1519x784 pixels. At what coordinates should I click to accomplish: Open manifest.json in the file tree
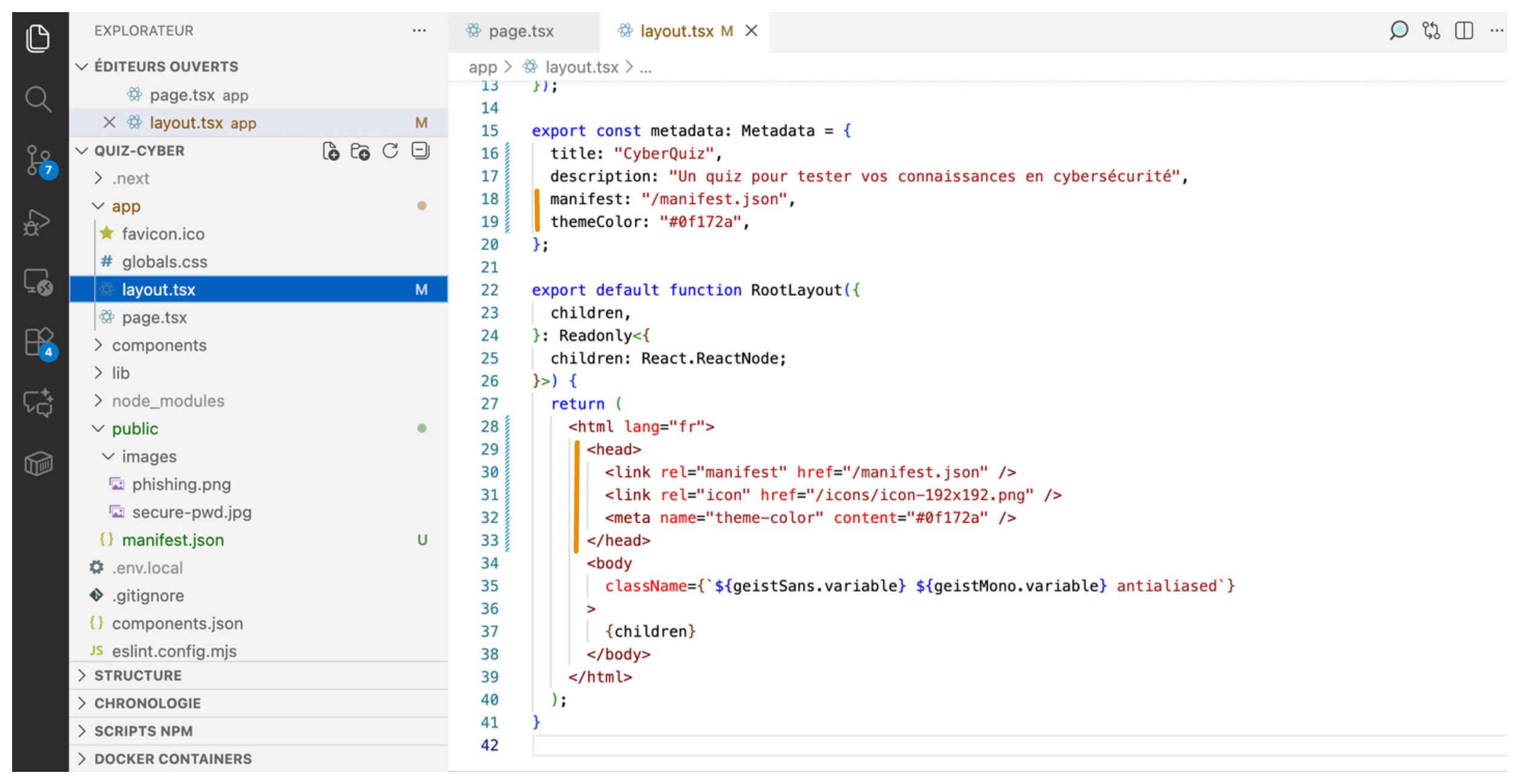click(x=172, y=540)
